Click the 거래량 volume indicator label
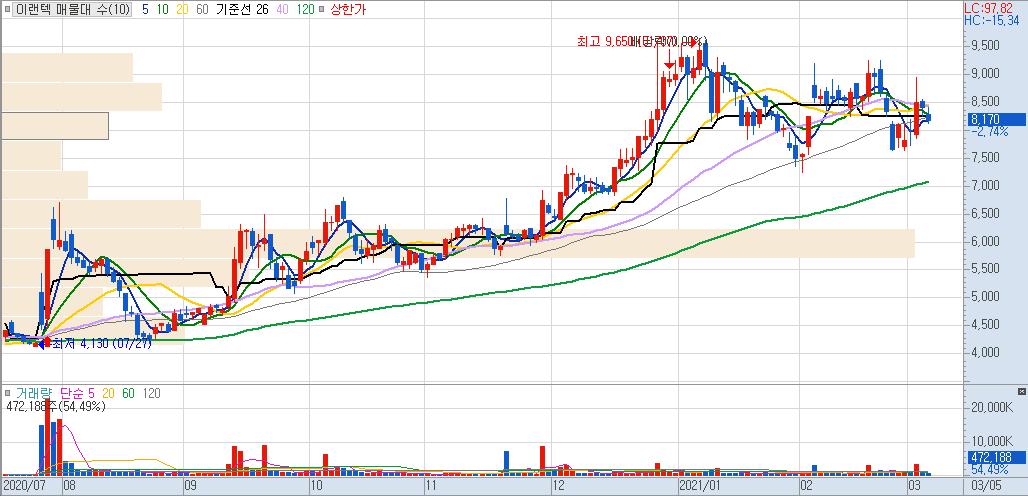This screenshot has height=496, width=1028. point(33,393)
